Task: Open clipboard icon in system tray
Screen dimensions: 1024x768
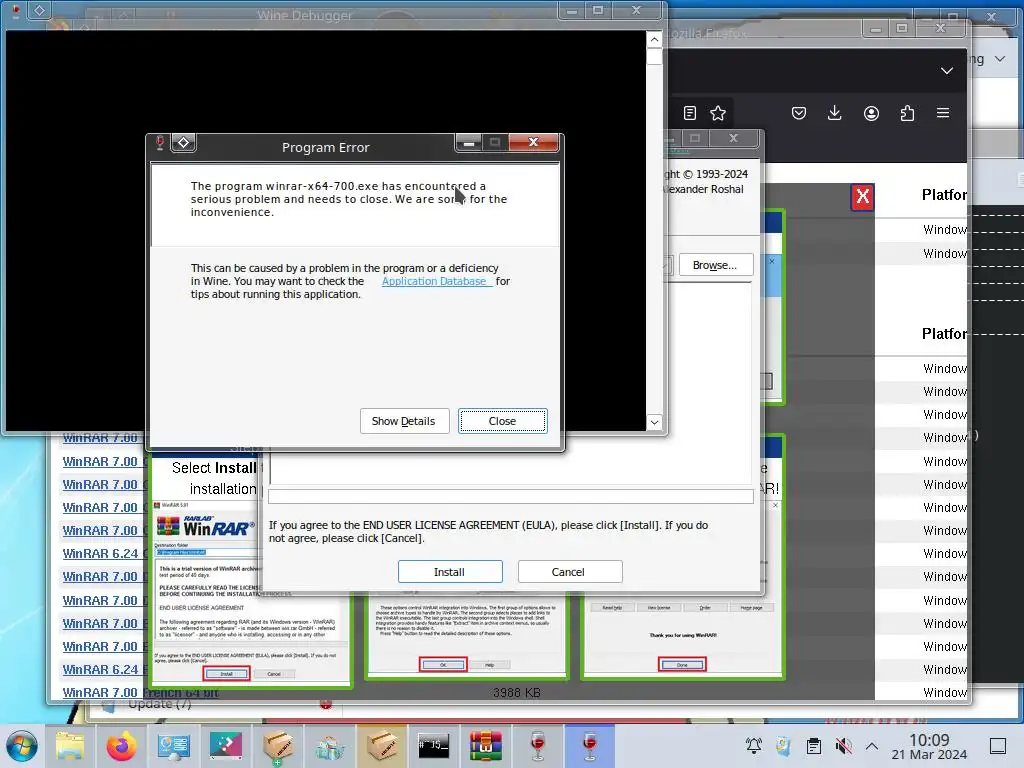Action: [814, 746]
